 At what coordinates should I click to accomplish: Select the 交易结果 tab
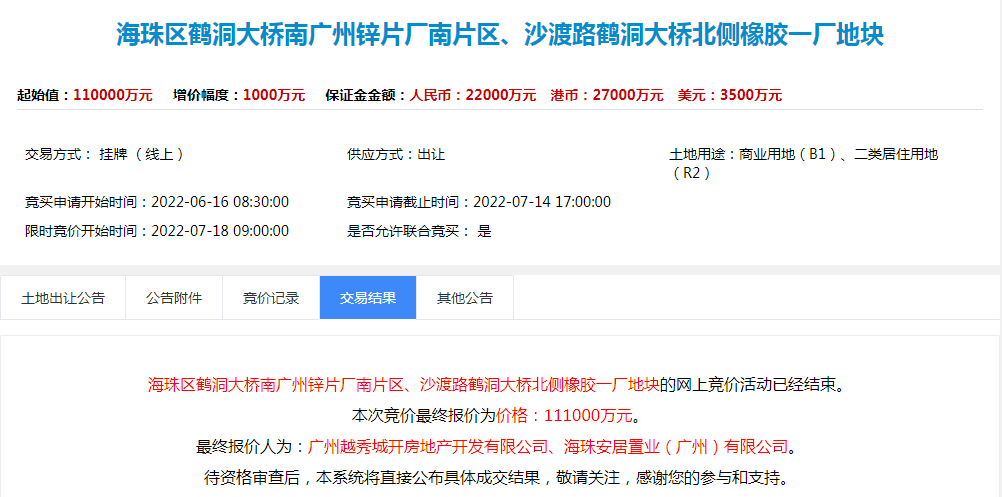(368, 298)
